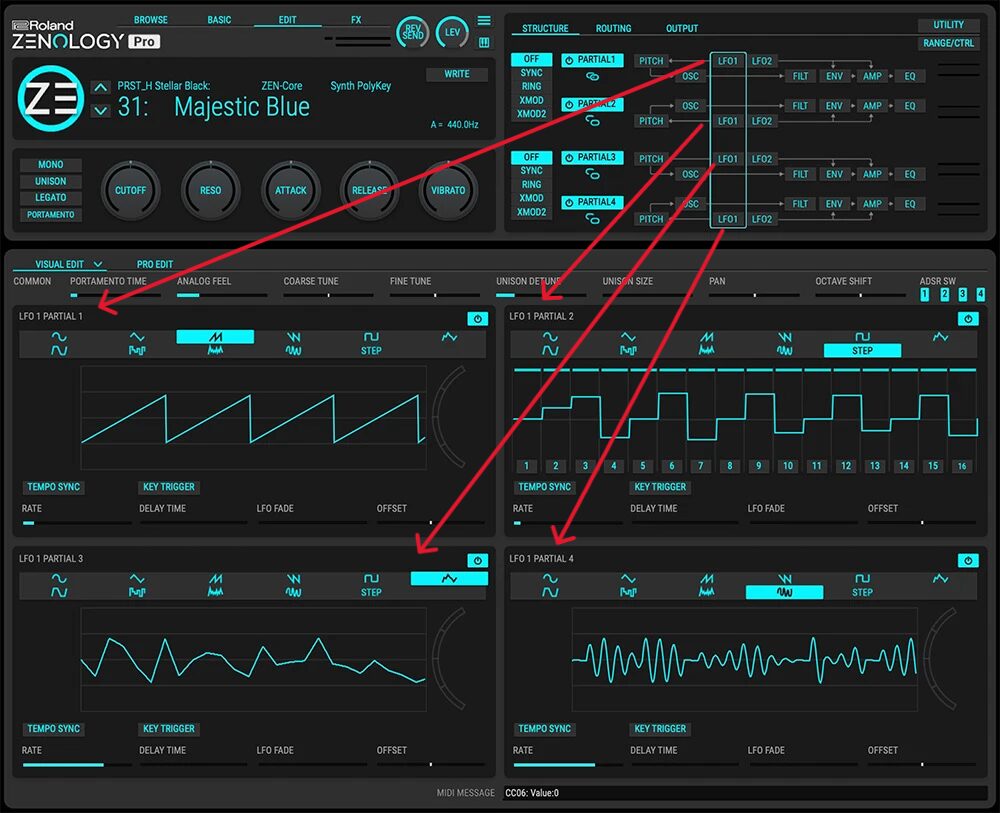Viewport: 1000px width, 813px height.
Task: Go to previous preset with up arrow
Action: (x=100, y=87)
